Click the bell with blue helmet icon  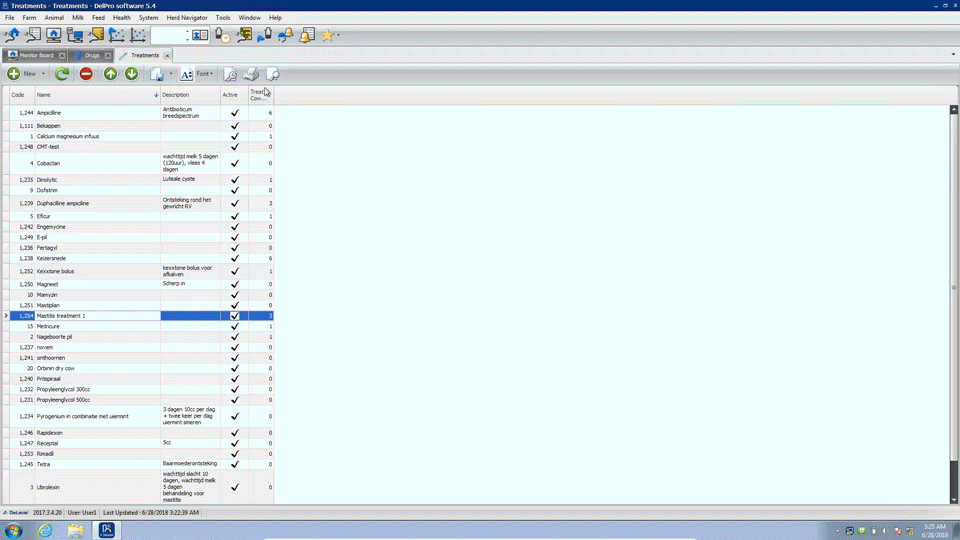(285, 35)
